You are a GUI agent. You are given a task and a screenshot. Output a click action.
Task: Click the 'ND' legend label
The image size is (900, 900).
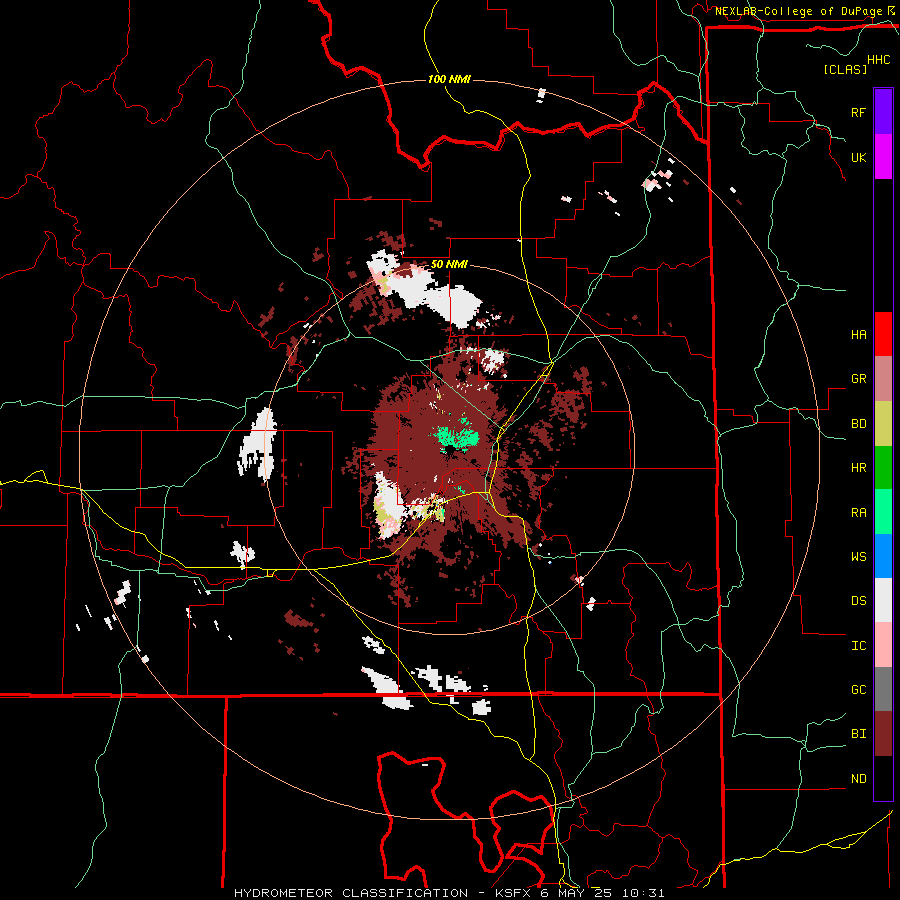[858, 778]
